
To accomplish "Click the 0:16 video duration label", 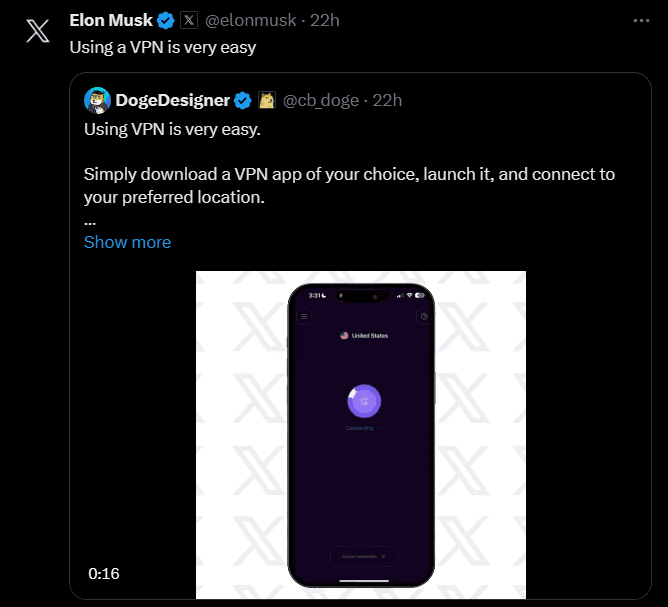I will coord(103,574).
